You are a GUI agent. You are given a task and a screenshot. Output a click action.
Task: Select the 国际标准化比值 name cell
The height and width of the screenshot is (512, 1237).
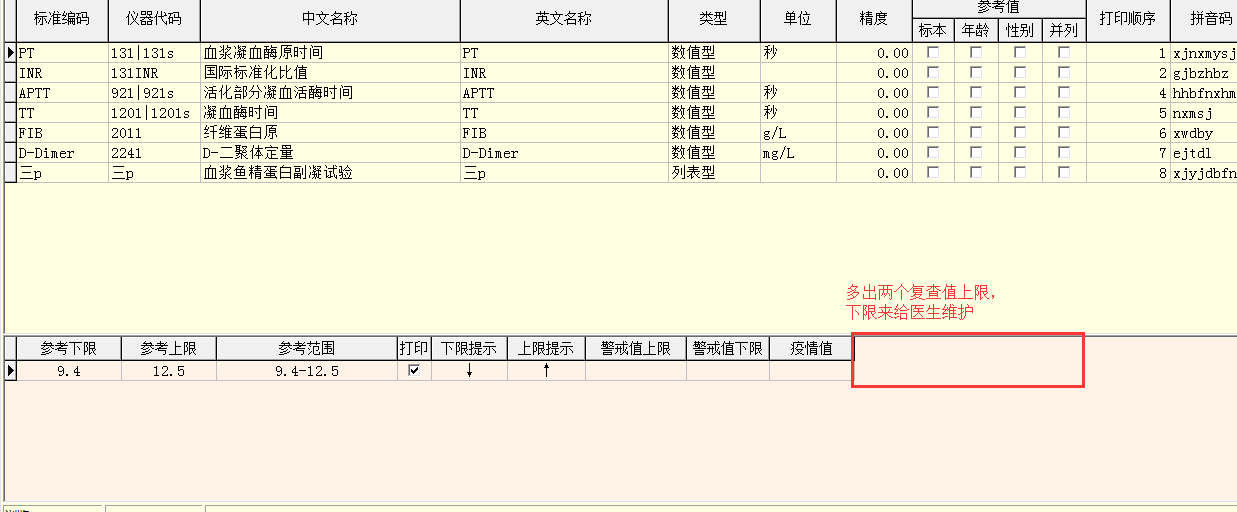(x=330, y=72)
